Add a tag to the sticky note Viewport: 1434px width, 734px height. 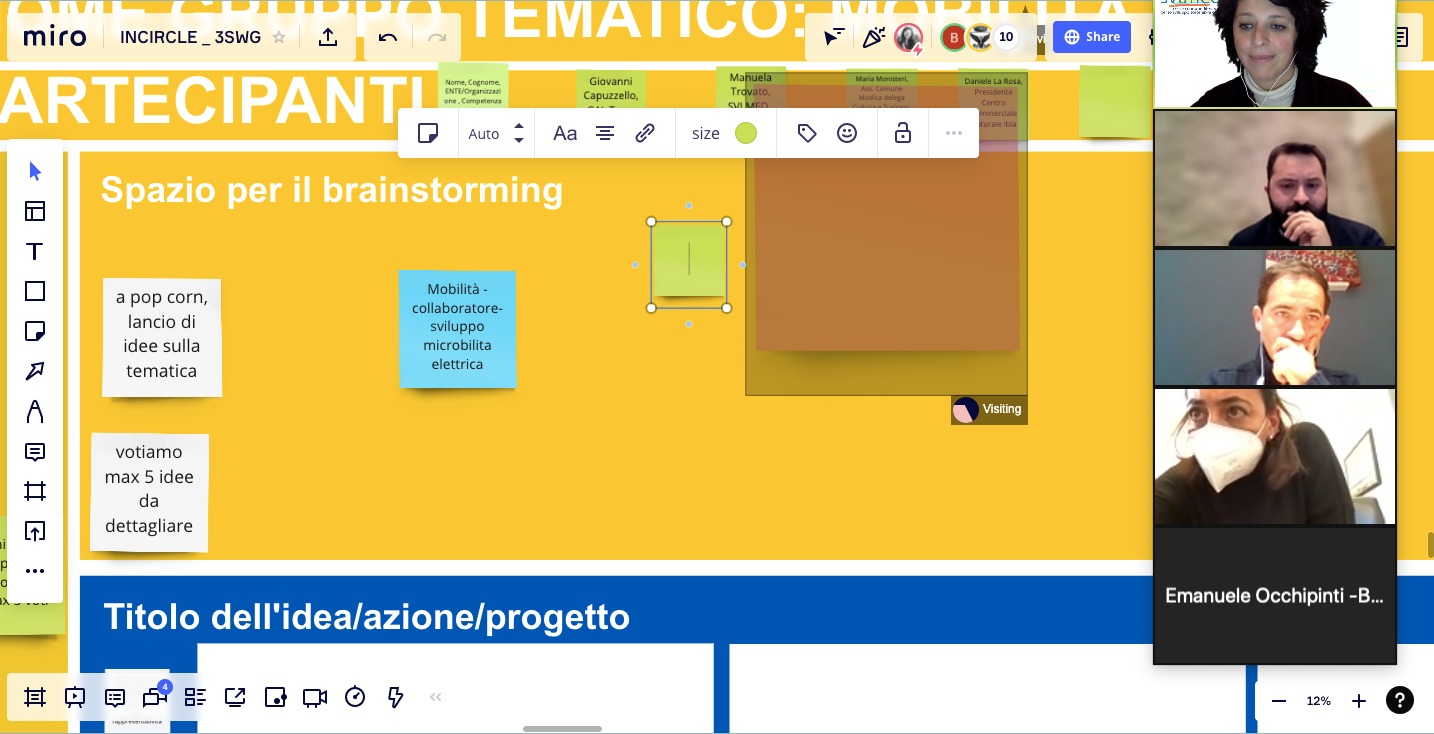coord(807,133)
